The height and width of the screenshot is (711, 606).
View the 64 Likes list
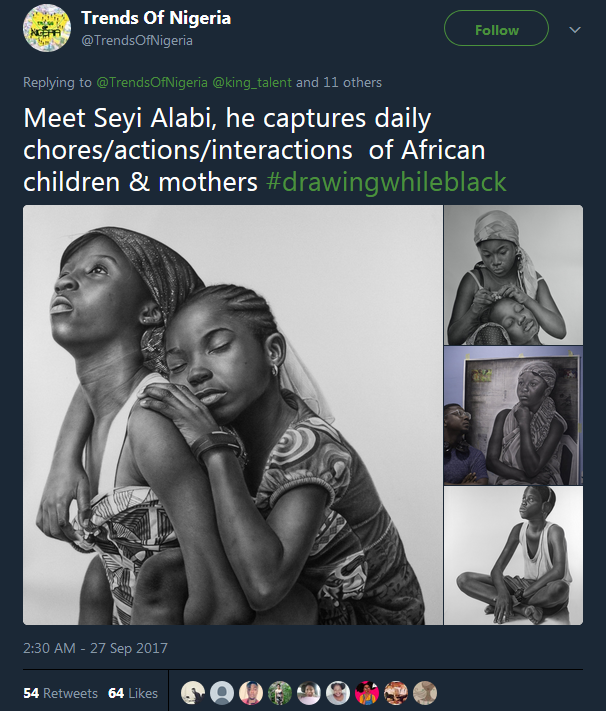[132, 693]
